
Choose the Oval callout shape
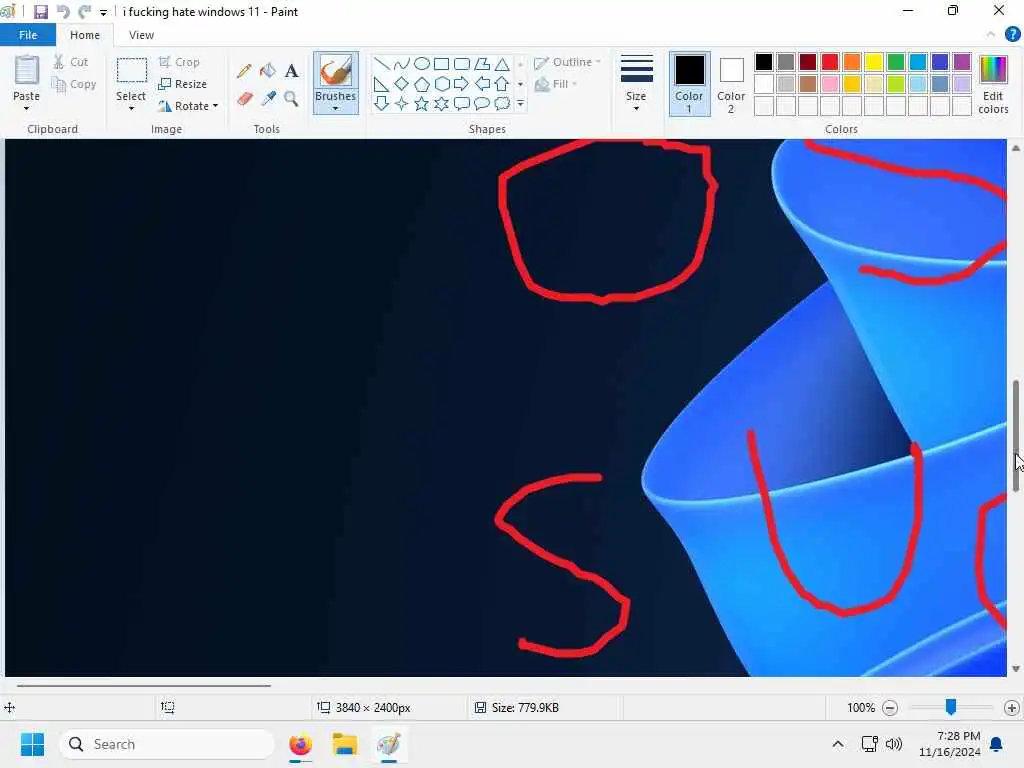pos(482,104)
